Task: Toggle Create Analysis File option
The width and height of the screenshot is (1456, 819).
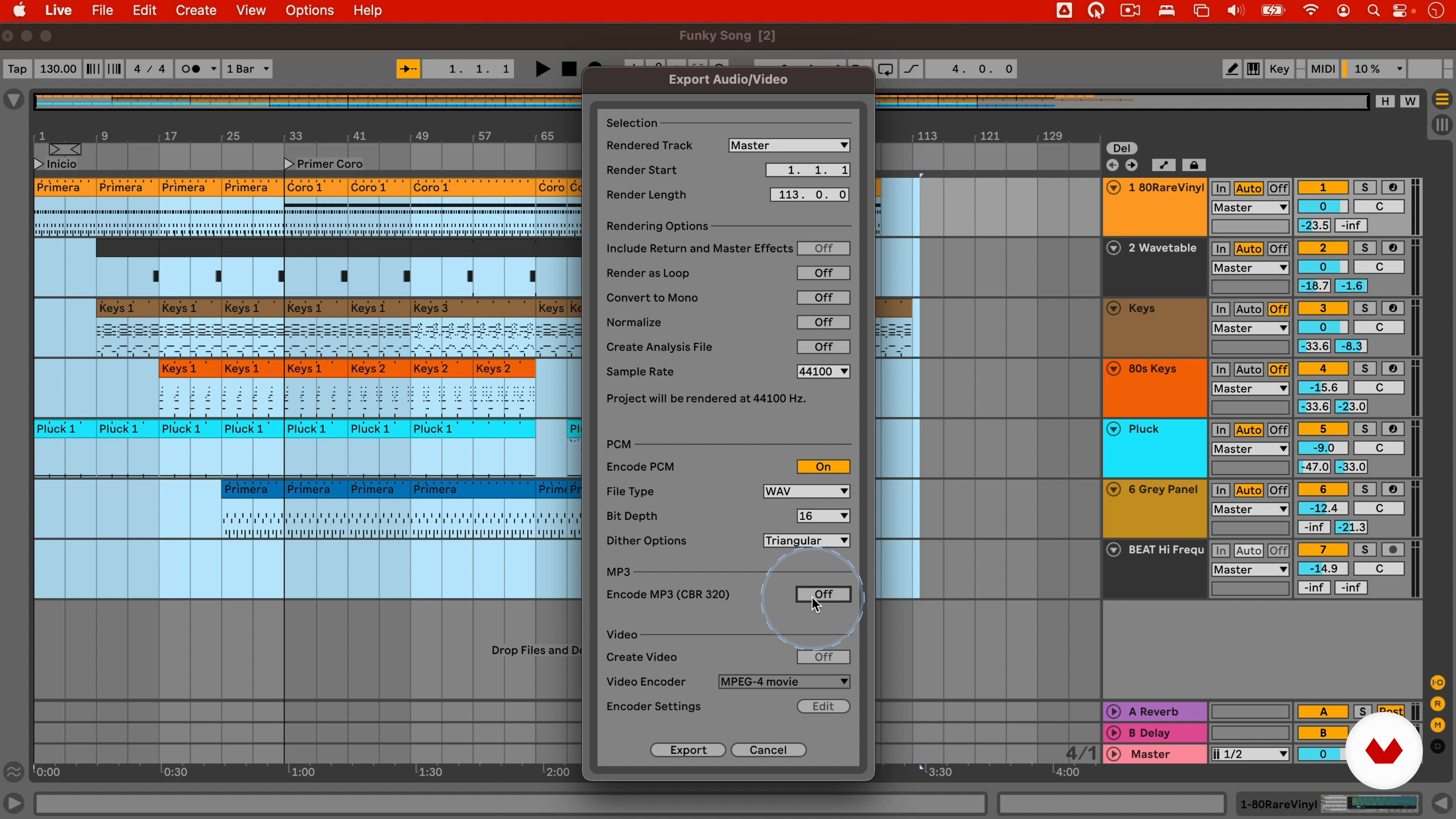Action: tap(824, 347)
